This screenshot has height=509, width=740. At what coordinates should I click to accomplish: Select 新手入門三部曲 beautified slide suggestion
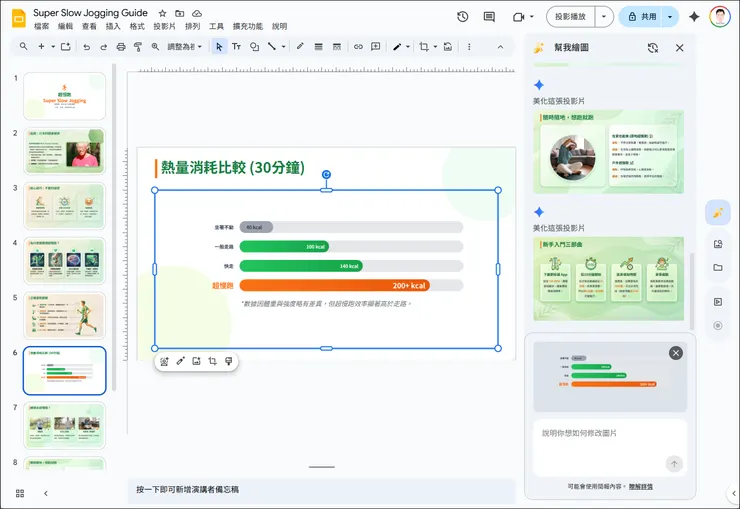tap(609, 279)
